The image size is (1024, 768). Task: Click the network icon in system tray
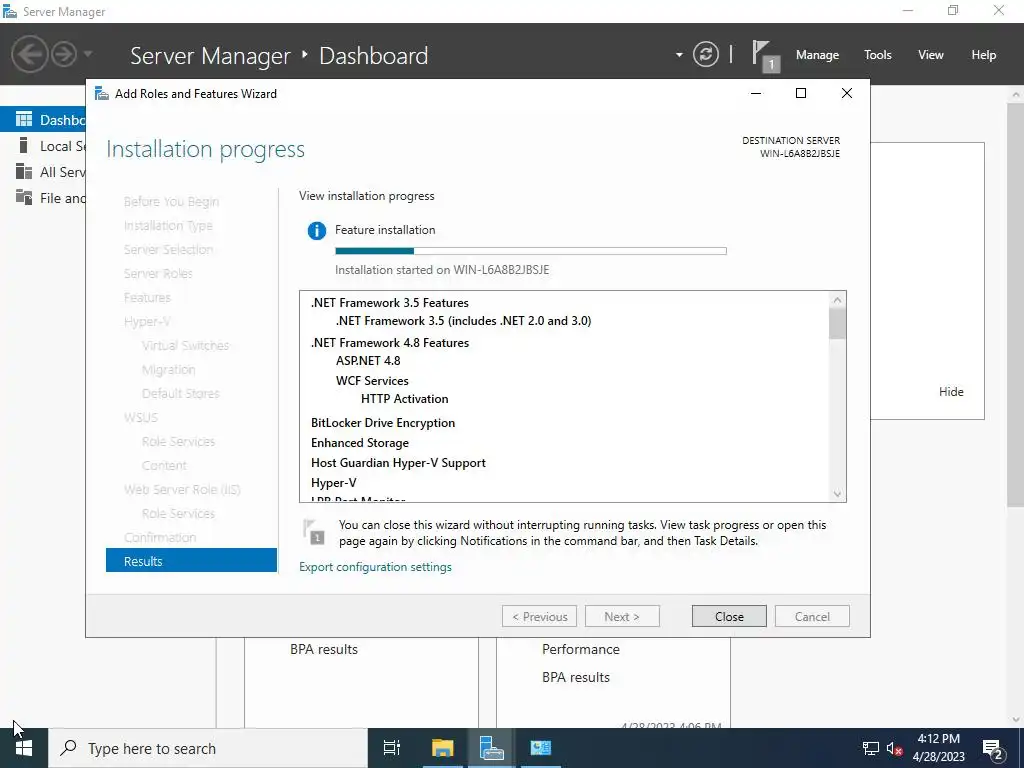(x=871, y=748)
